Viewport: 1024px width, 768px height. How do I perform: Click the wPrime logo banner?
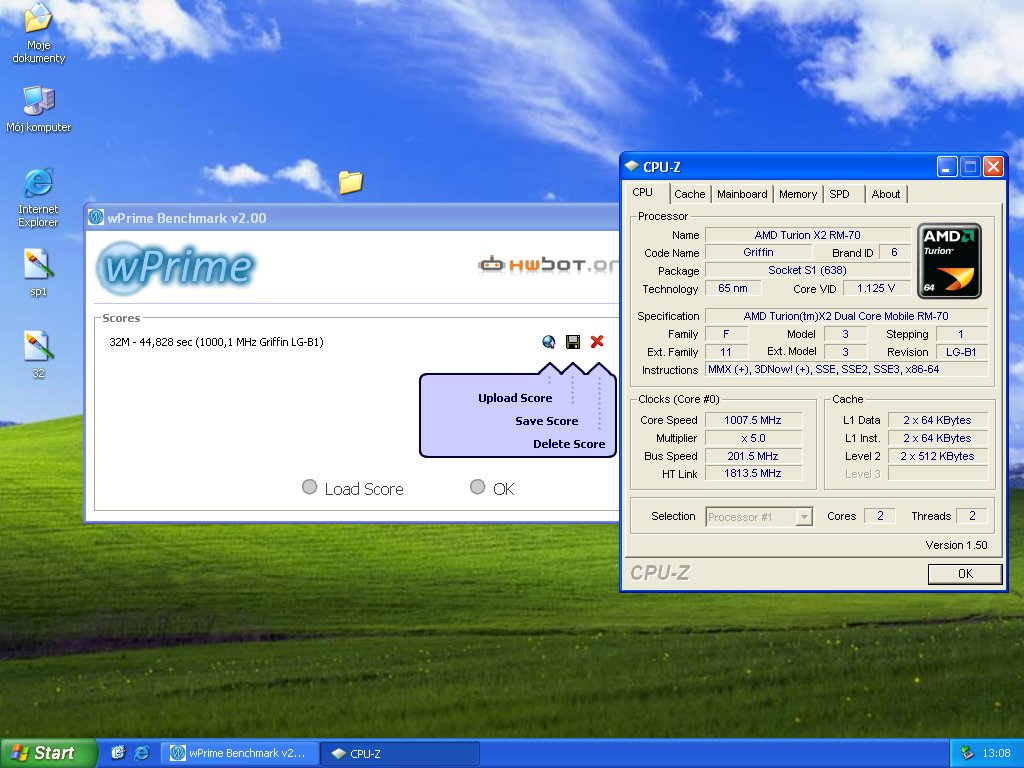176,267
